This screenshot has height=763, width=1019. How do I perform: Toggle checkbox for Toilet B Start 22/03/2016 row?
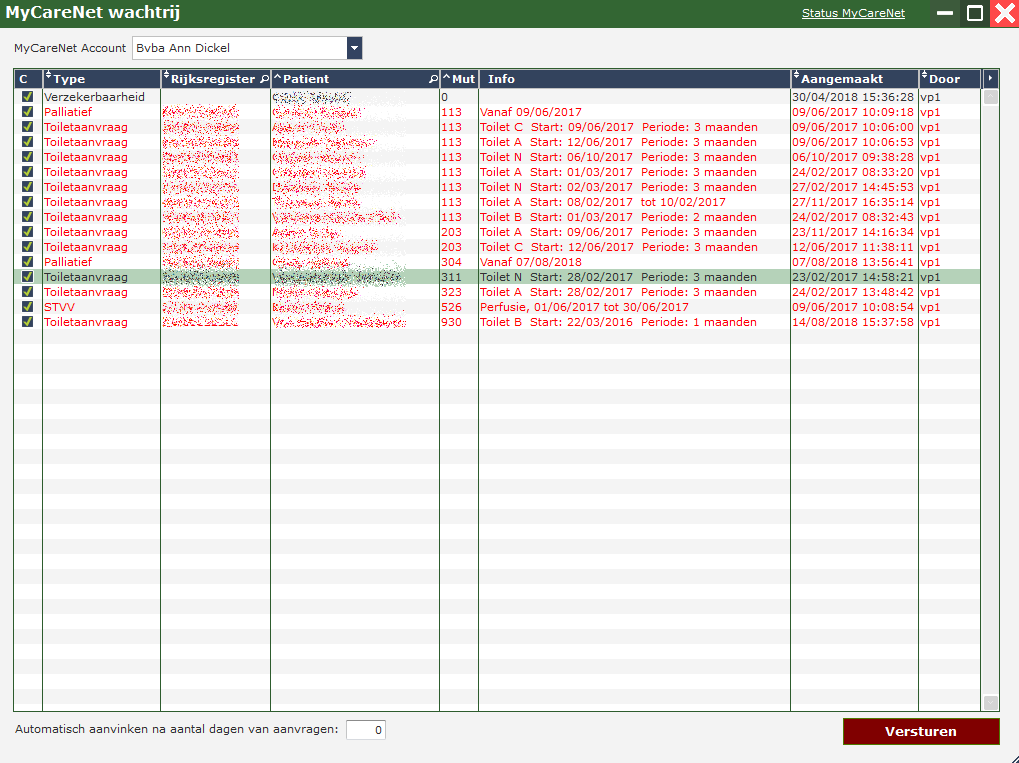pos(27,321)
